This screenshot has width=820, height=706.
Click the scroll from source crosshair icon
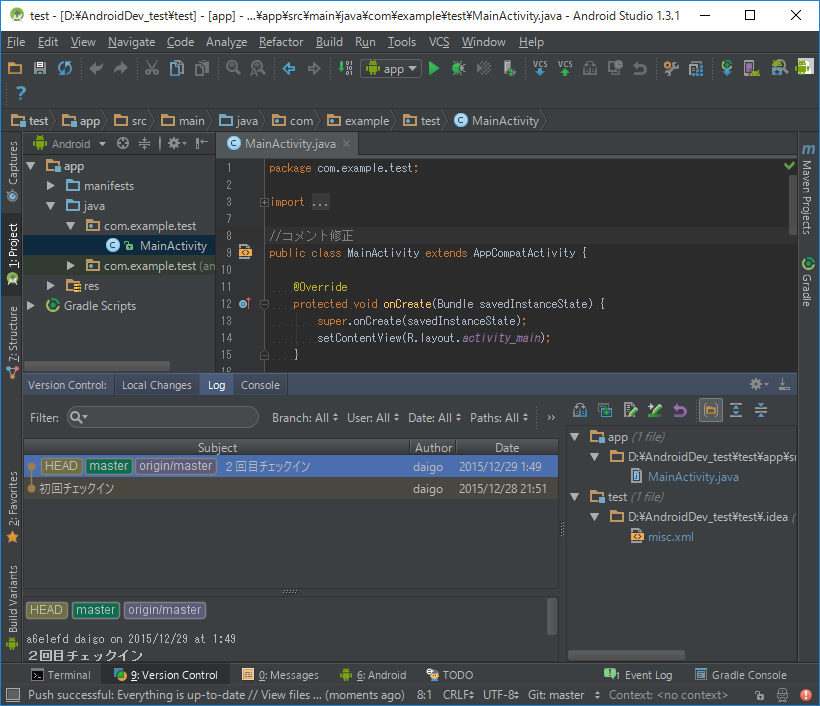(123, 143)
